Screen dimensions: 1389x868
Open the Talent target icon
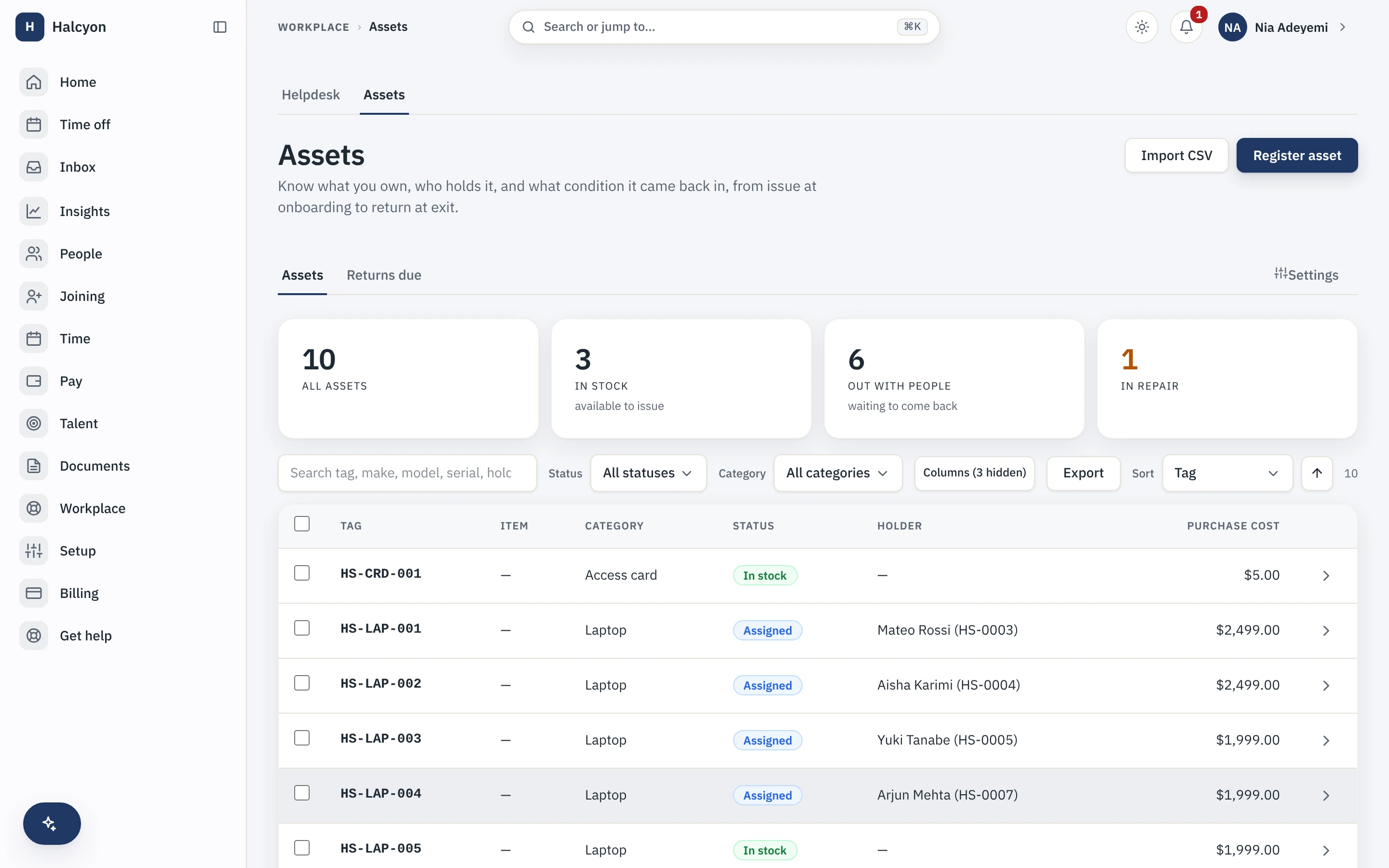[x=34, y=424]
